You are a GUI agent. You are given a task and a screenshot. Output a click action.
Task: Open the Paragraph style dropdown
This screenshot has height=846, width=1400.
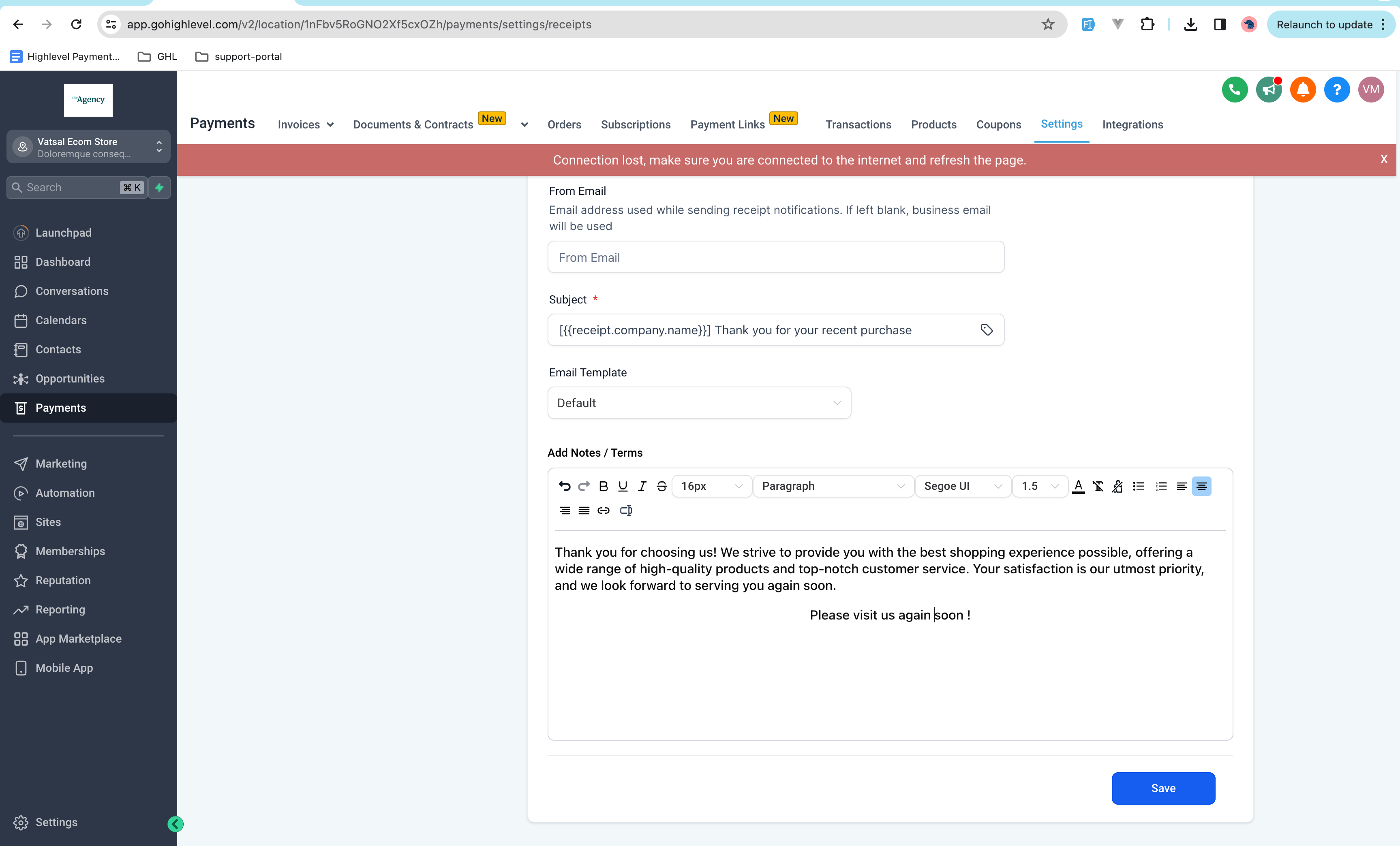pos(833,486)
